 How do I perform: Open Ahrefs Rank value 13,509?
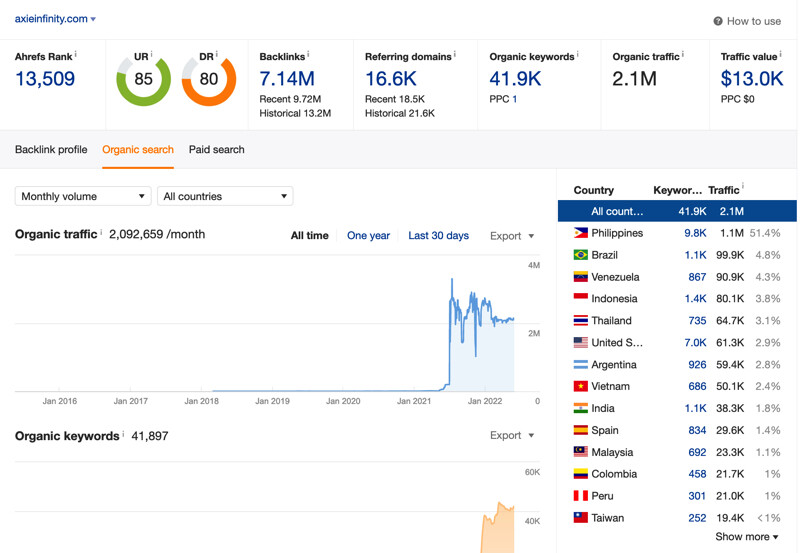click(x=45, y=79)
